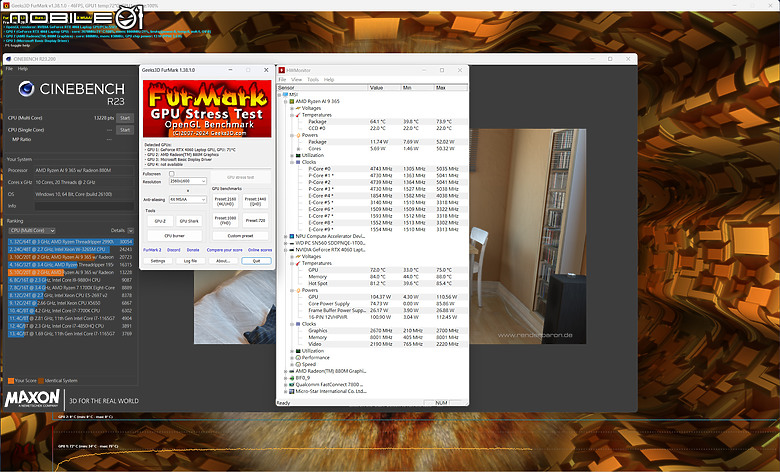
Task: Click the NVIDIA GeForce RTX 4060 card icon
Action: pos(292,250)
